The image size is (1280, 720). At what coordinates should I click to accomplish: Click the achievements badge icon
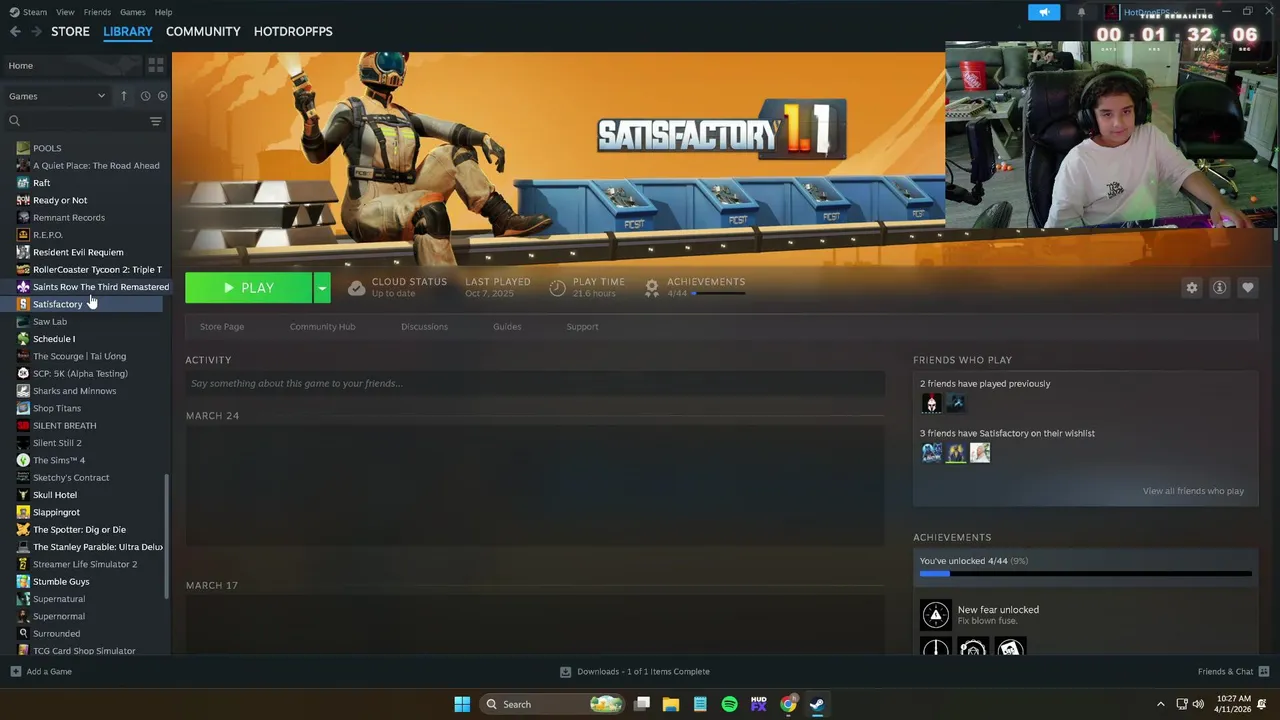(x=652, y=288)
